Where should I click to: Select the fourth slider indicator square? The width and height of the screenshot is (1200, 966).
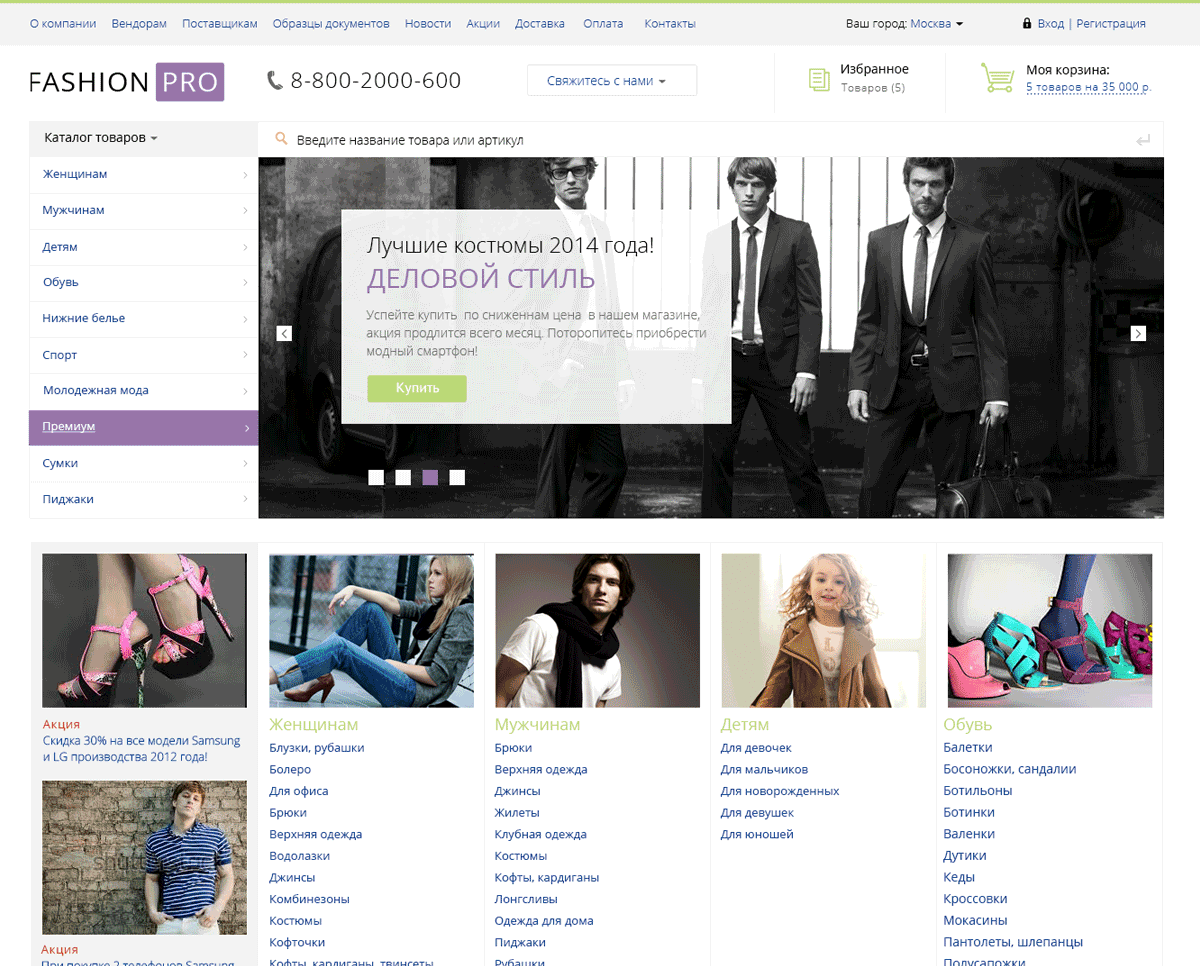[457, 477]
